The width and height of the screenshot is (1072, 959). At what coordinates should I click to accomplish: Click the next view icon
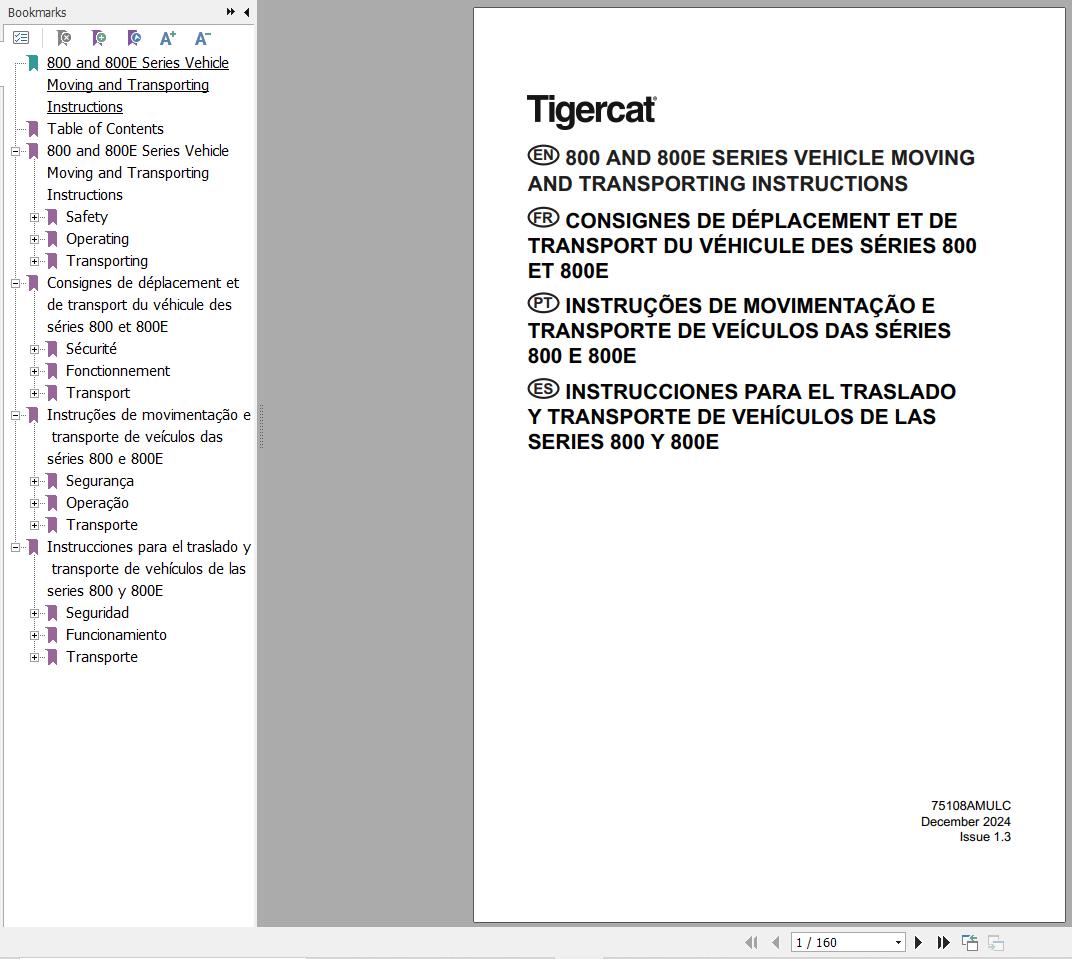tap(995, 943)
